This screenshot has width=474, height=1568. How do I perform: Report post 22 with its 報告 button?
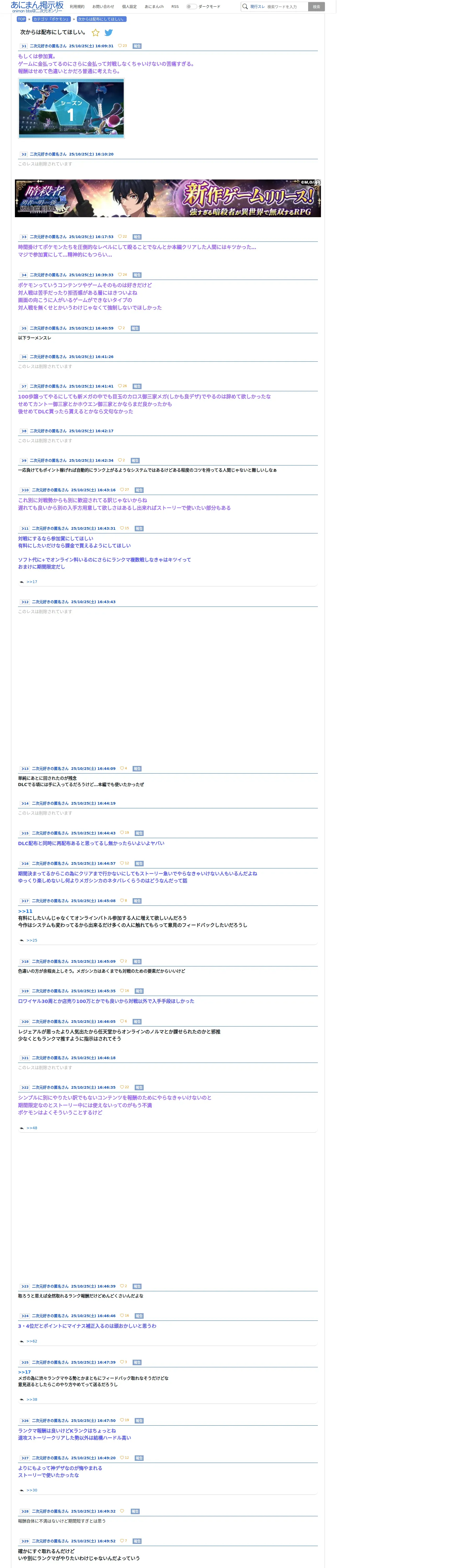pyautogui.click(x=139, y=1087)
